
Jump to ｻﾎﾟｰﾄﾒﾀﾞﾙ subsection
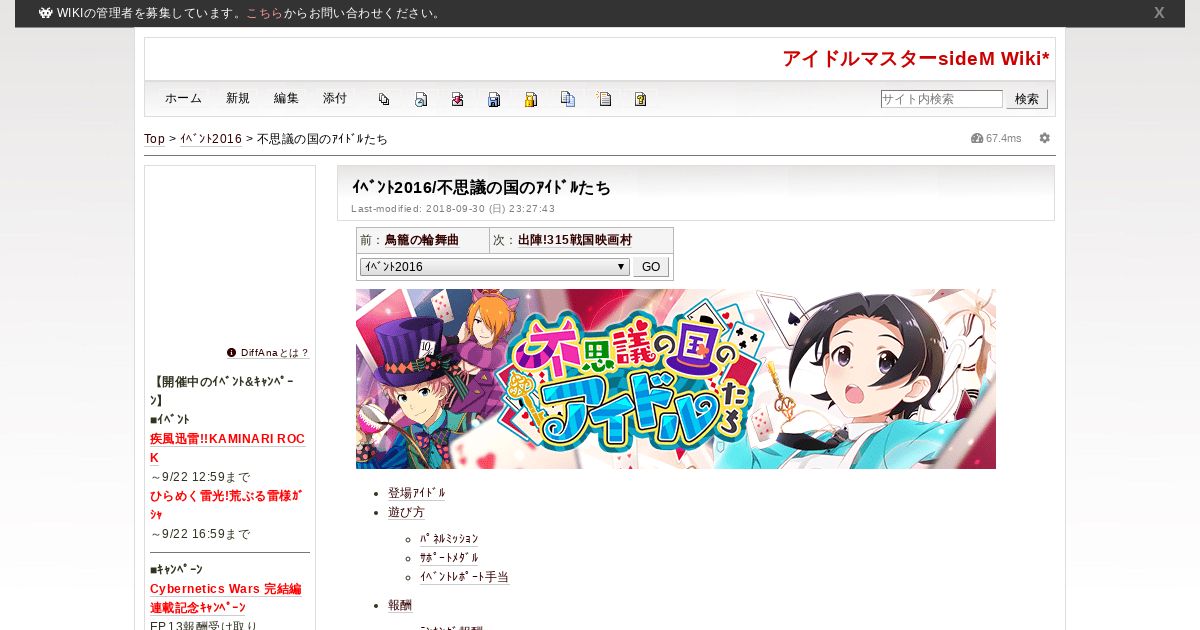[x=449, y=558]
